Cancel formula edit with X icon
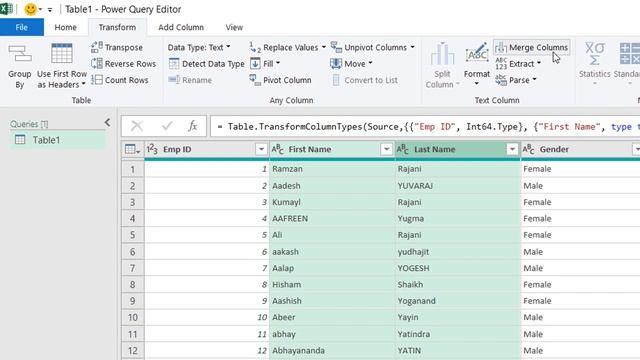Image resolution: width=640 pixels, height=360 pixels. [137, 126]
